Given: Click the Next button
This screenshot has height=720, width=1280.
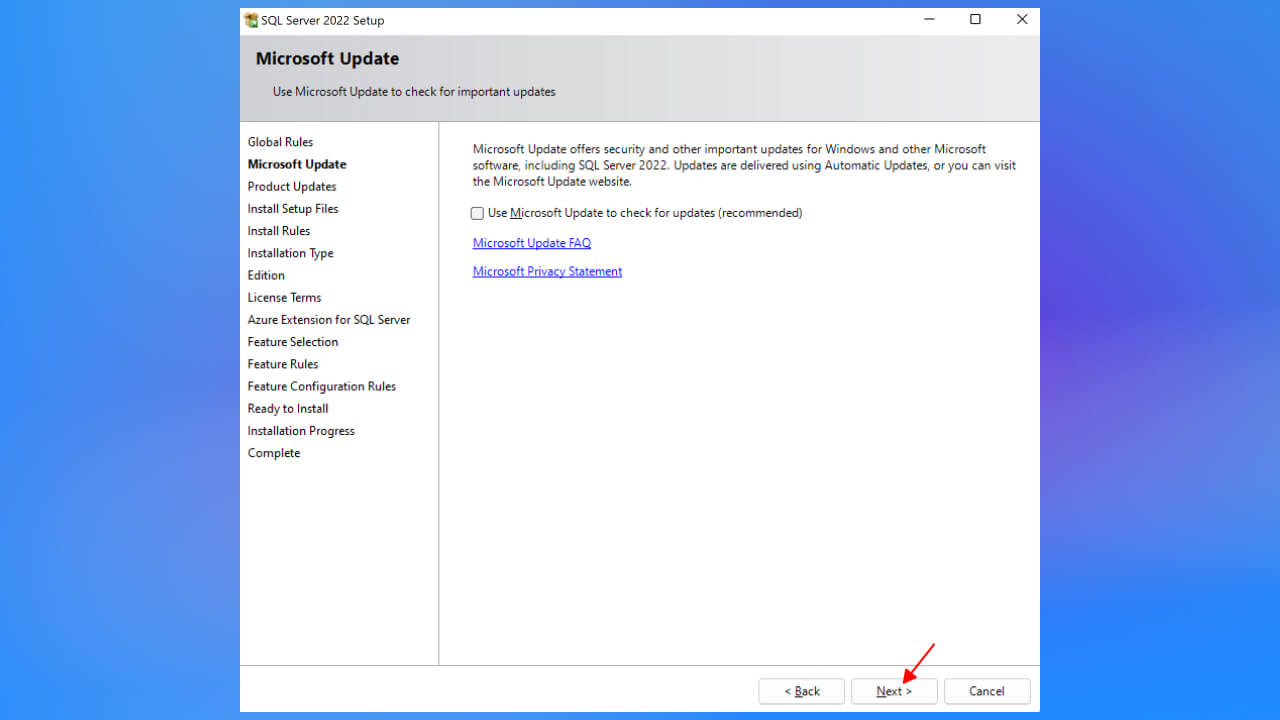Looking at the screenshot, I should tap(894, 691).
